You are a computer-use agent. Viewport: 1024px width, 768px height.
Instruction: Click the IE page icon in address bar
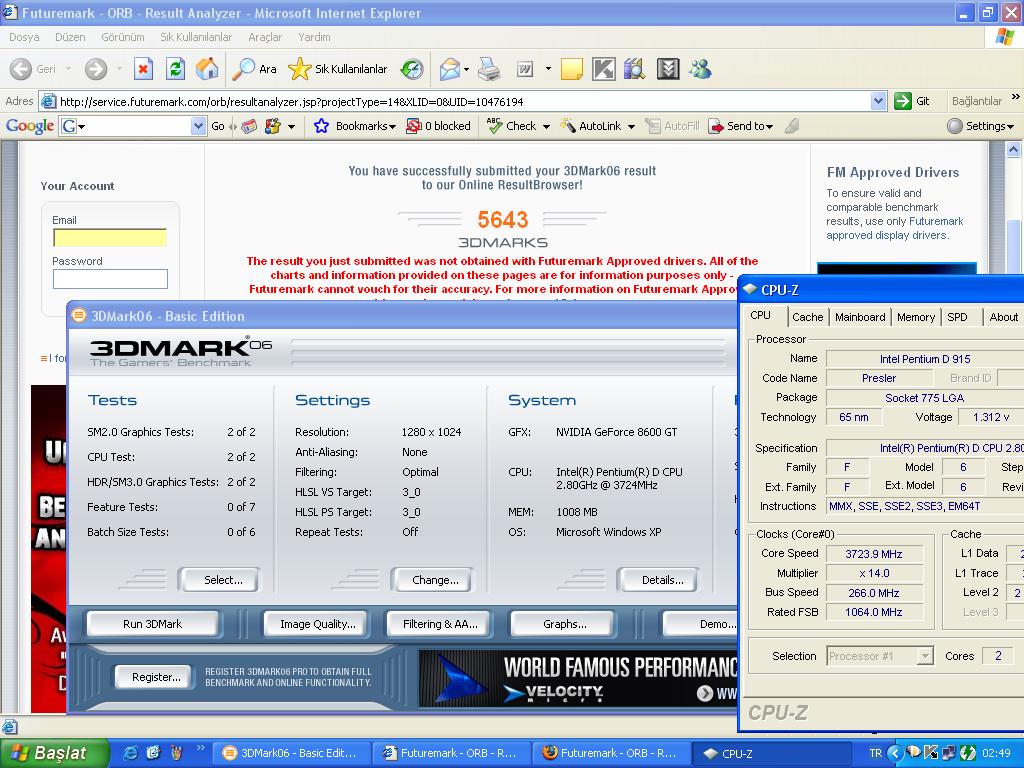pos(48,101)
